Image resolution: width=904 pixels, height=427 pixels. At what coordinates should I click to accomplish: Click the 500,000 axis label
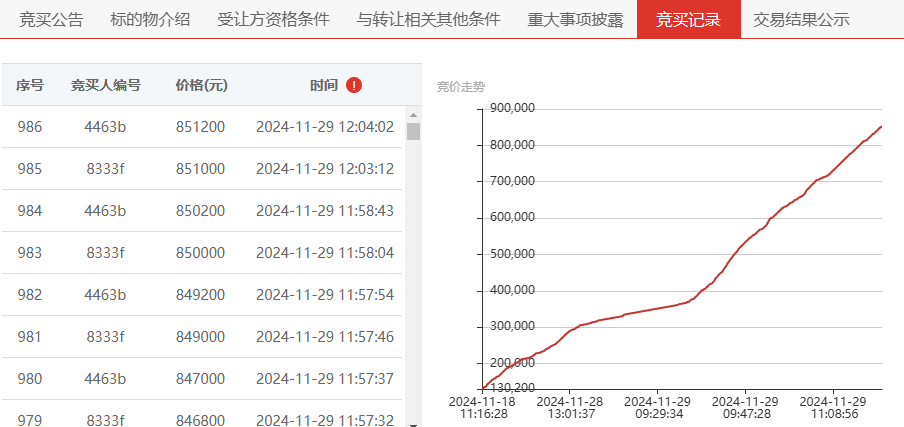513,254
